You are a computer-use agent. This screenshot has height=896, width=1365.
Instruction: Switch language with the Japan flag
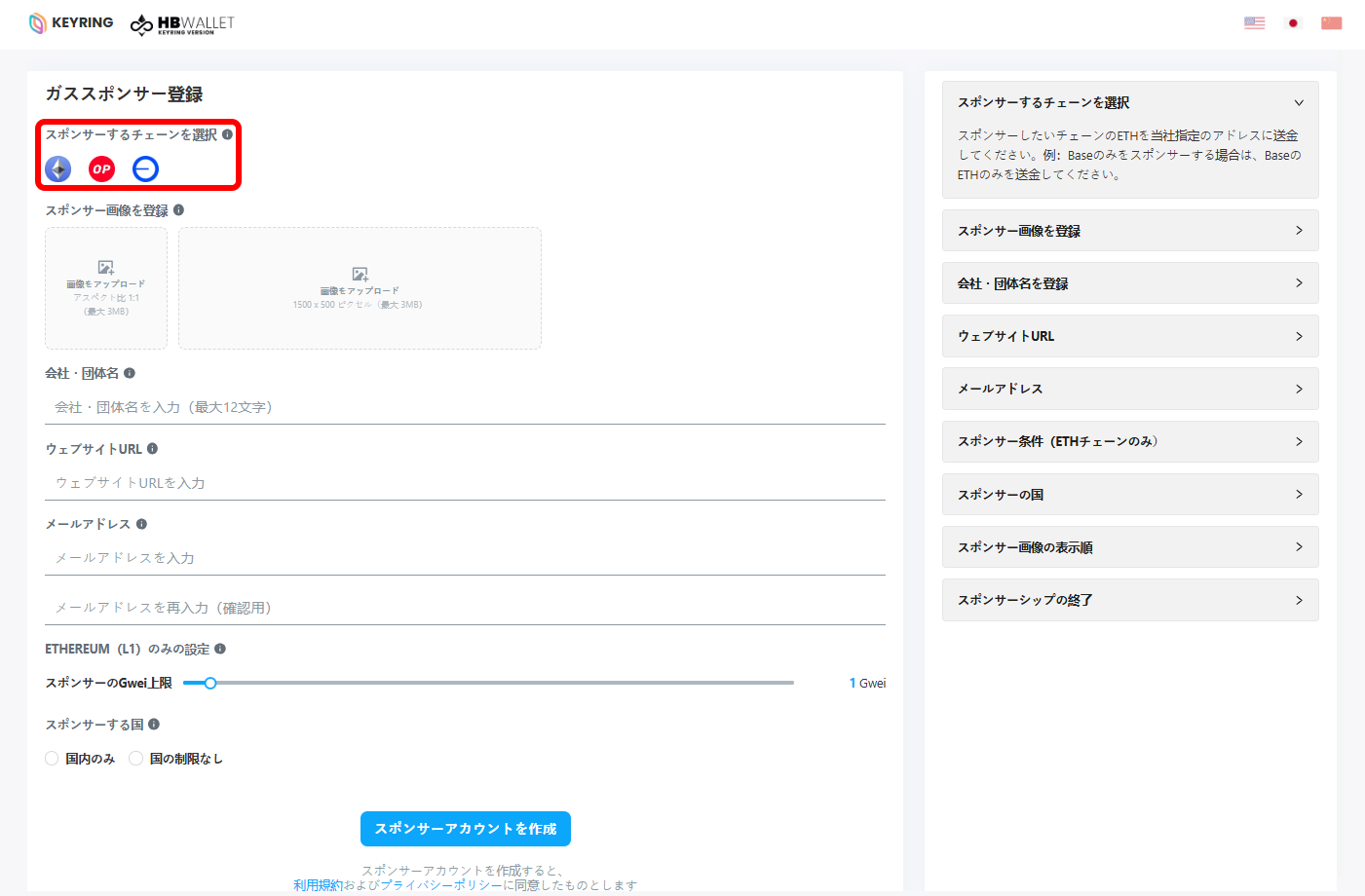[1293, 23]
